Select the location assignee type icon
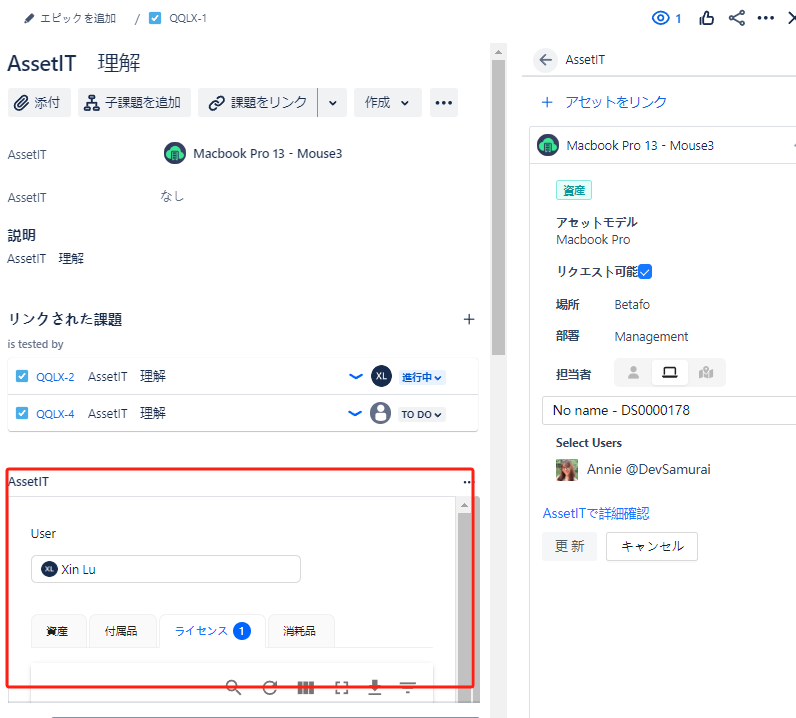The width and height of the screenshot is (796, 718). pos(706,373)
